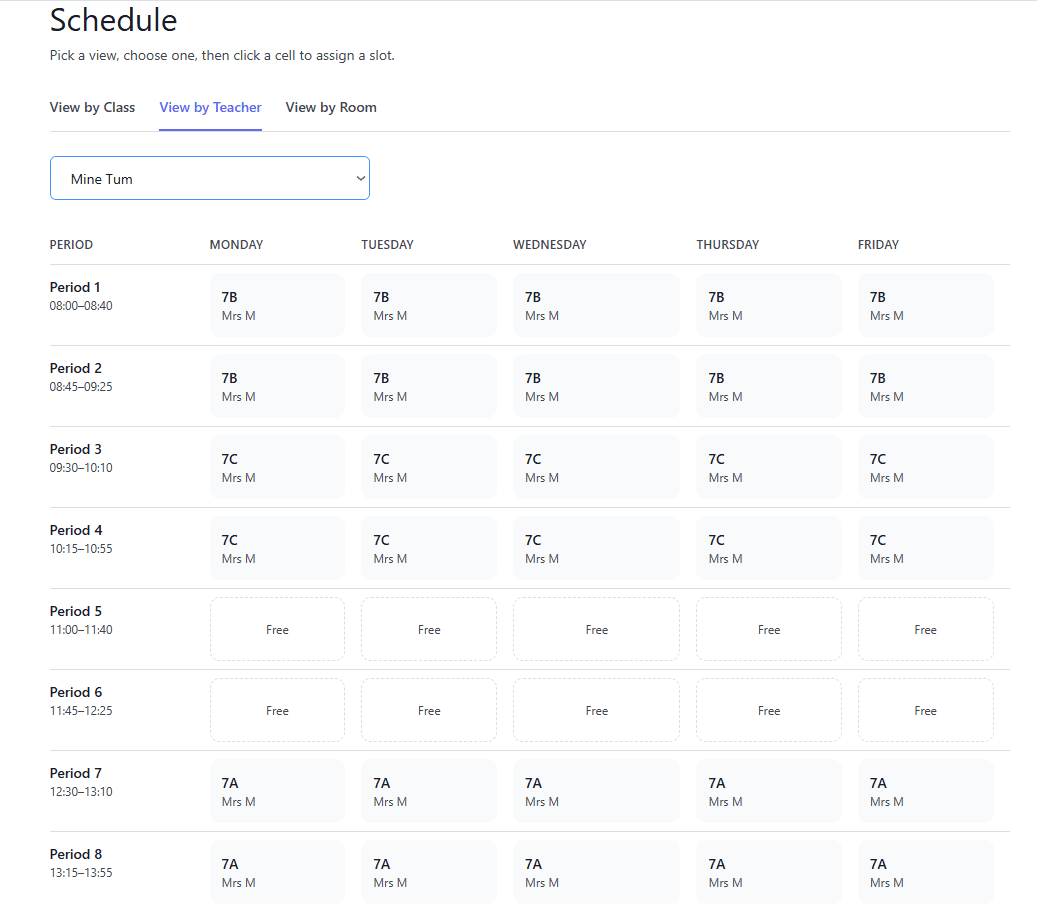Assign the Free slot Monday Period 6
This screenshot has height=911, width=1037.
pyautogui.click(x=277, y=710)
